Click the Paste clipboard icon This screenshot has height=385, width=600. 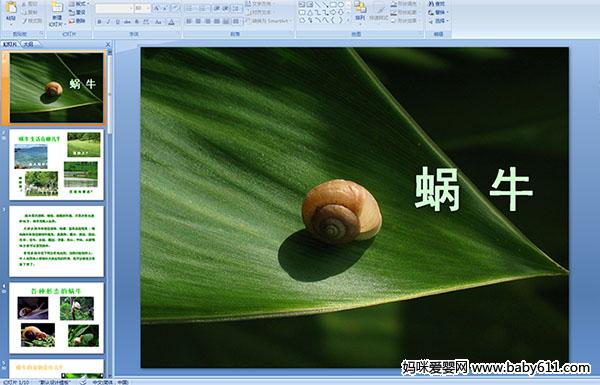11,8
